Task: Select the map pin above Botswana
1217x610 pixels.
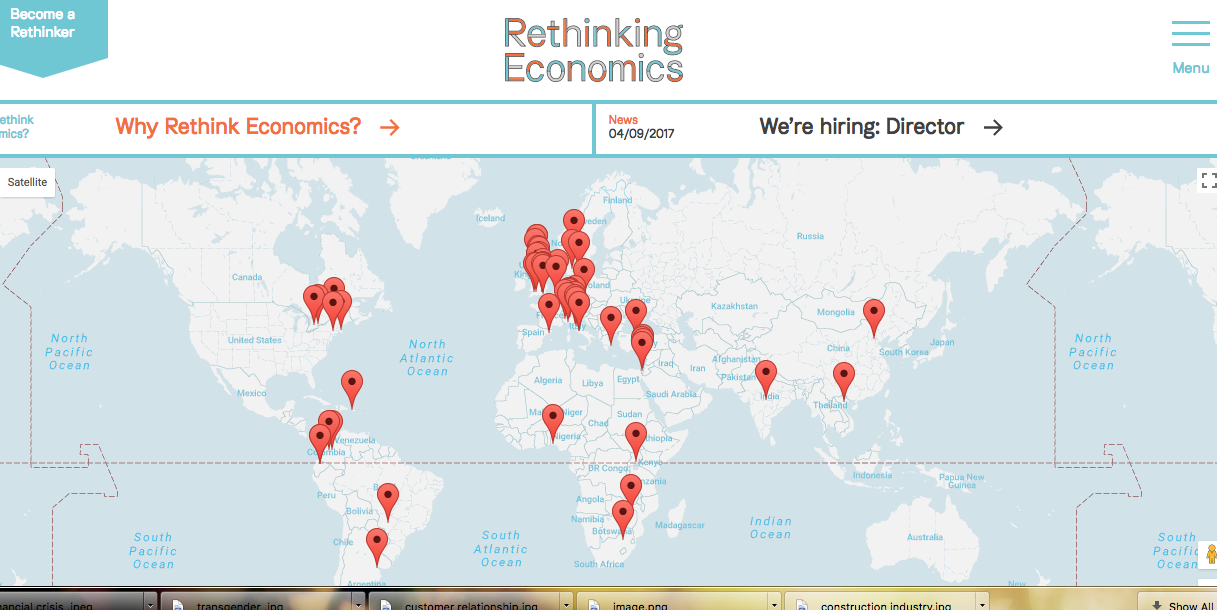Action: [623, 519]
